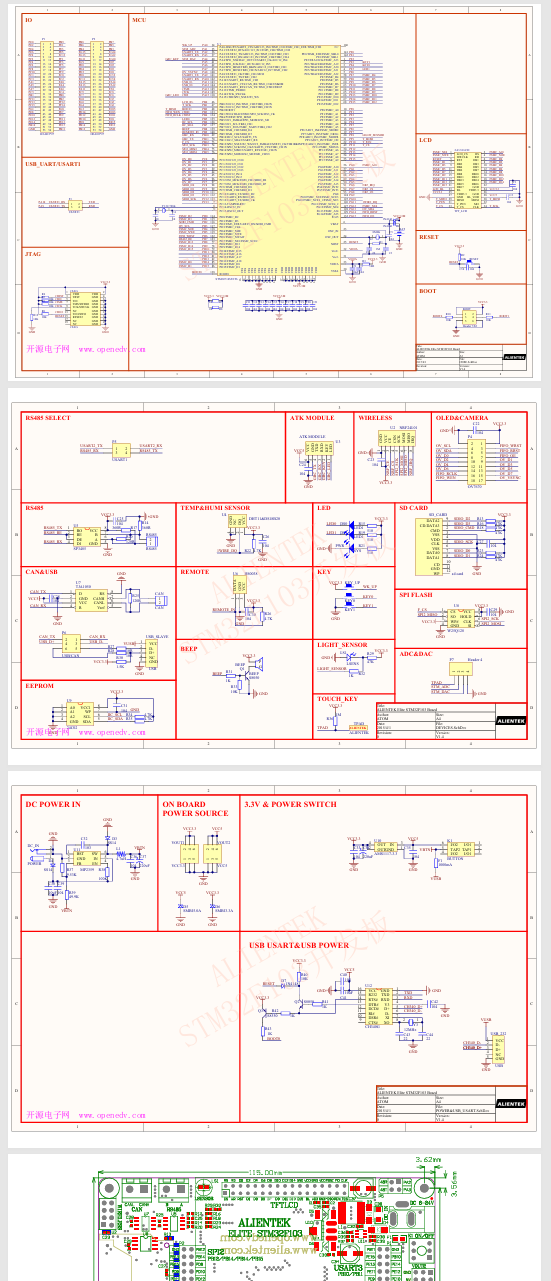Image resolution: width=551 pixels, height=1281 pixels.
Task: Click the TOUCH_KEY section label
Action: (x=336, y=699)
